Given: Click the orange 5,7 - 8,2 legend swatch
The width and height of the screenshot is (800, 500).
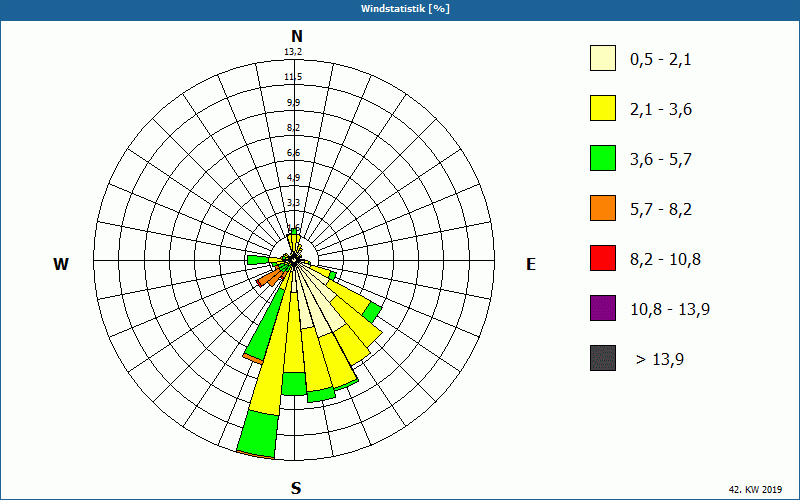Looking at the screenshot, I should point(603,208).
